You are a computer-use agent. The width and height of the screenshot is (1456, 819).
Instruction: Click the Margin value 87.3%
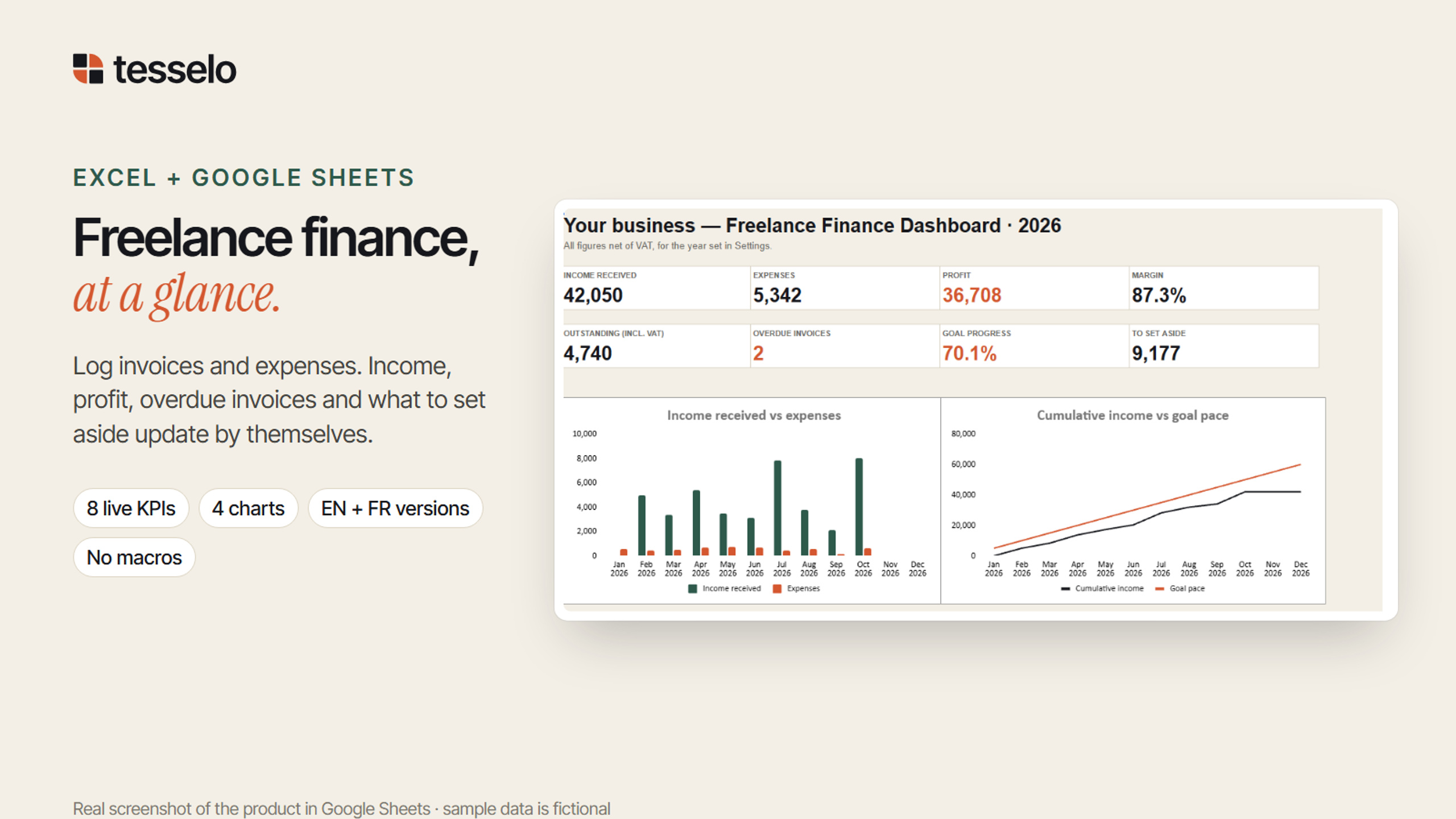coord(1159,295)
